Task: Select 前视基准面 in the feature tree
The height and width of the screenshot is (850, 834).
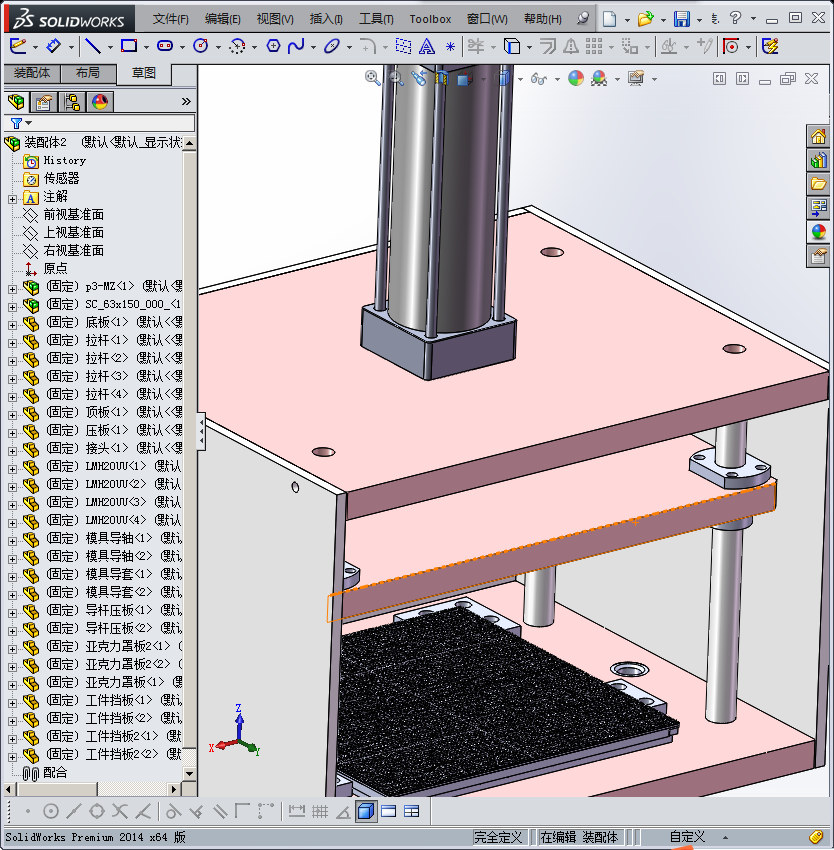Action: click(x=73, y=215)
